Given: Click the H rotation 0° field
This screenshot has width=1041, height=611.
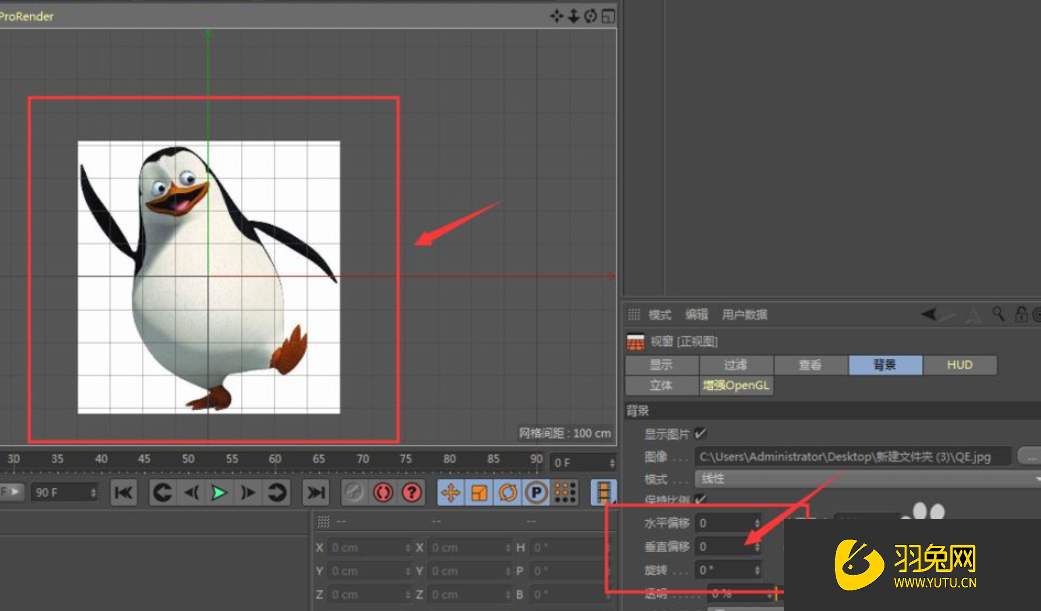Looking at the screenshot, I should click(x=570, y=547).
